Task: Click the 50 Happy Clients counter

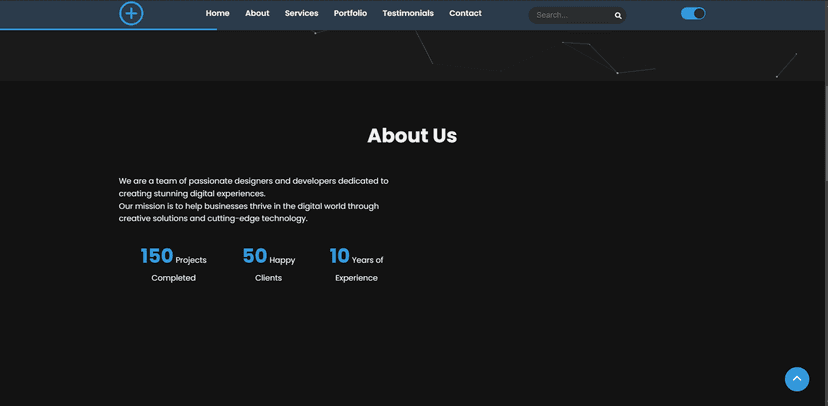Action: 269,264
